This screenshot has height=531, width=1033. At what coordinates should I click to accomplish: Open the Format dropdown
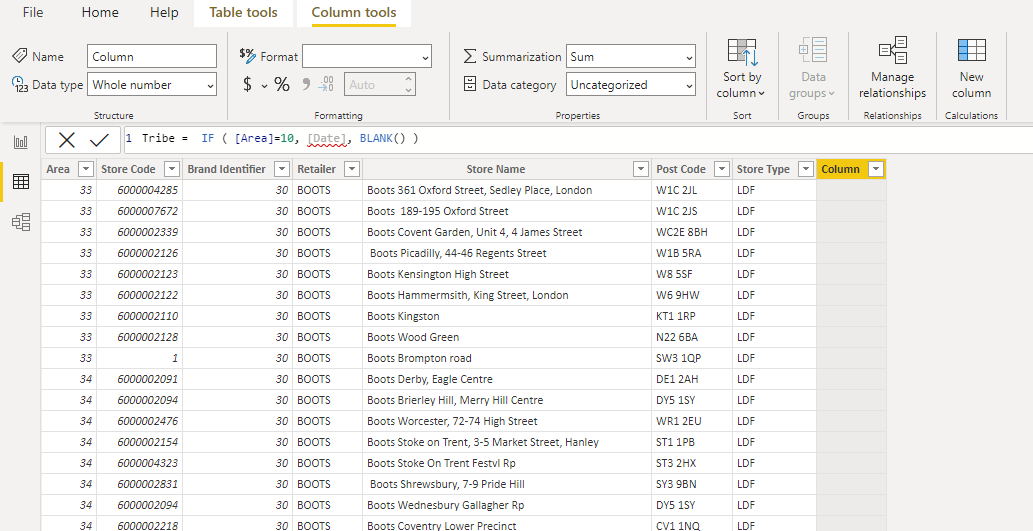[367, 57]
